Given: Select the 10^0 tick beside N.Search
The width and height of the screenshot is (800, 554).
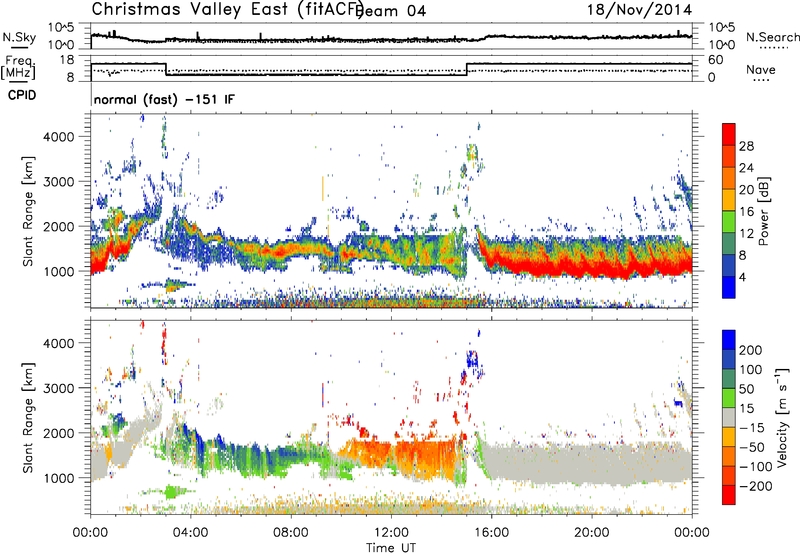Looking at the screenshot, I should tap(722, 45).
